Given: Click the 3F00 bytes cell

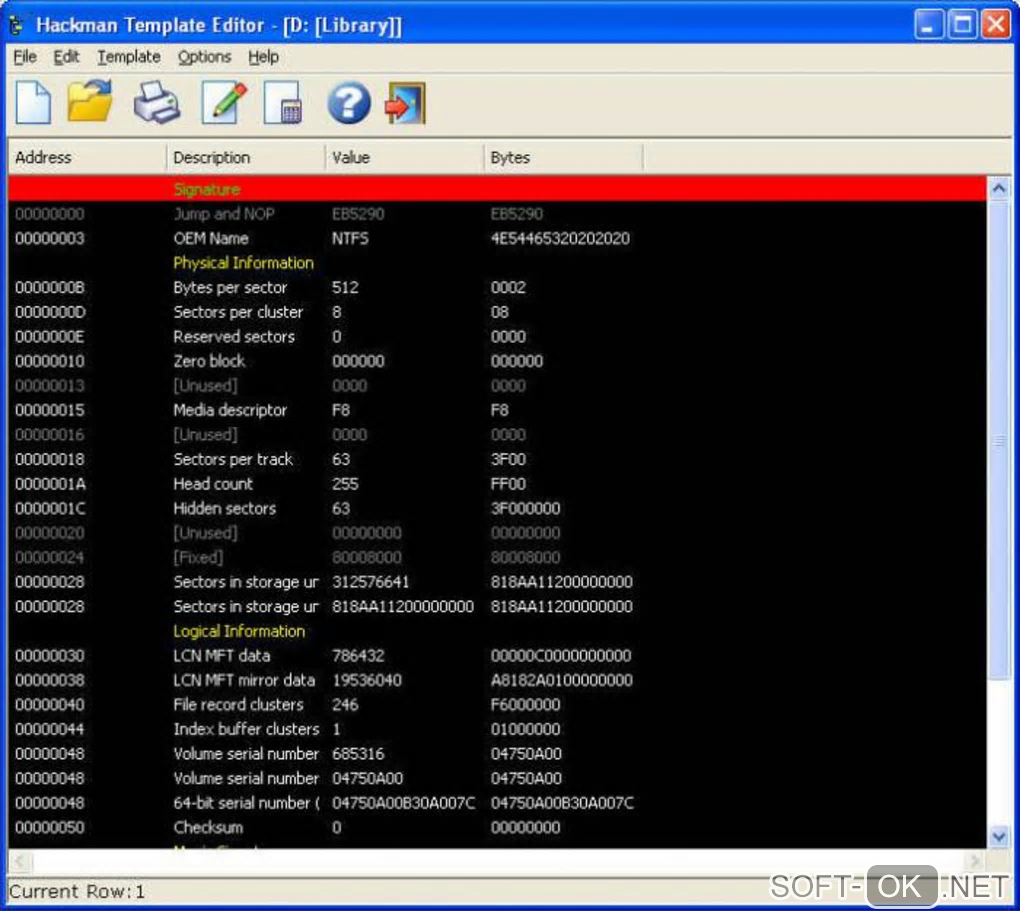Looking at the screenshot, I should [508, 459].
